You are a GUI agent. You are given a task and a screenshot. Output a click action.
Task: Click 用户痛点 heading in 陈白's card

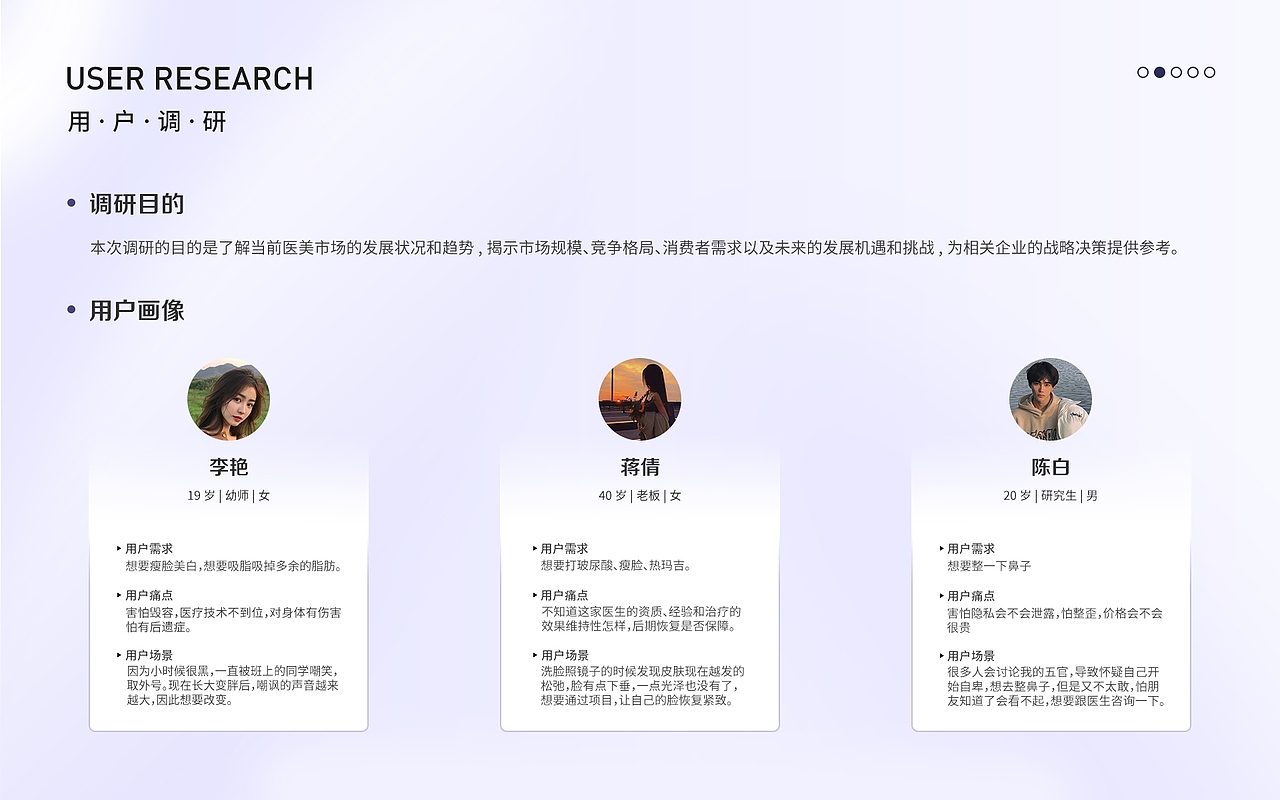point(971,595)
